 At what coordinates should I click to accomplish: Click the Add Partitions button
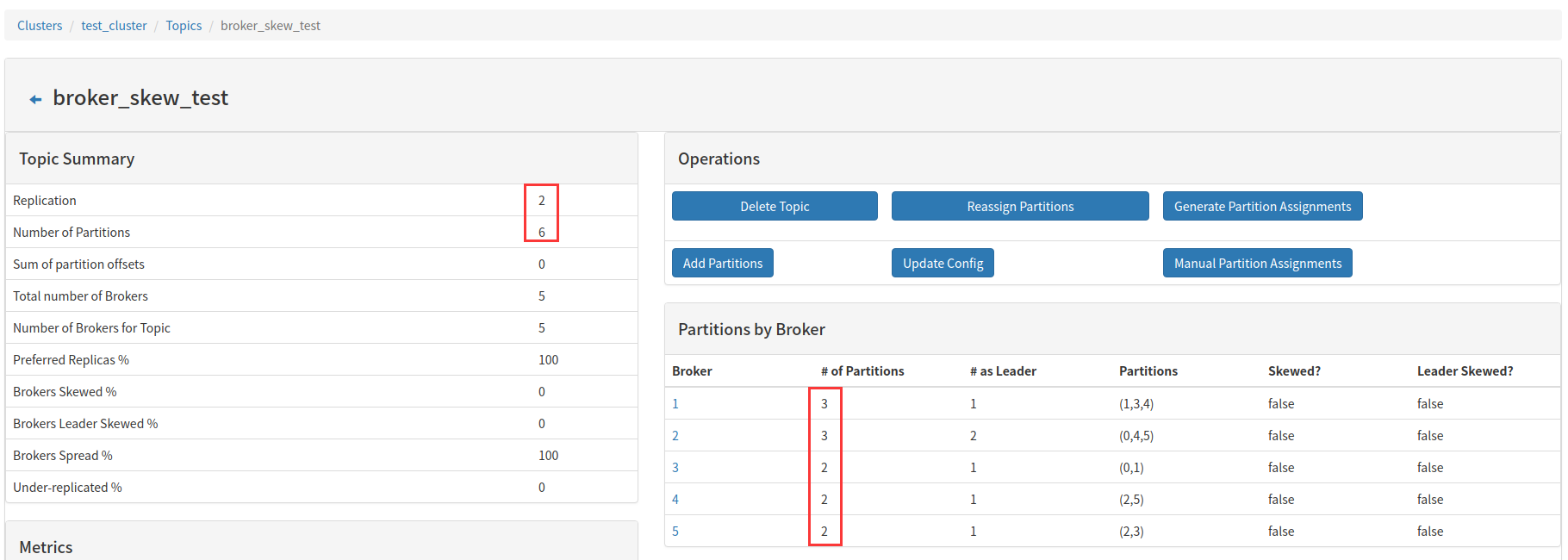point(723,263)
